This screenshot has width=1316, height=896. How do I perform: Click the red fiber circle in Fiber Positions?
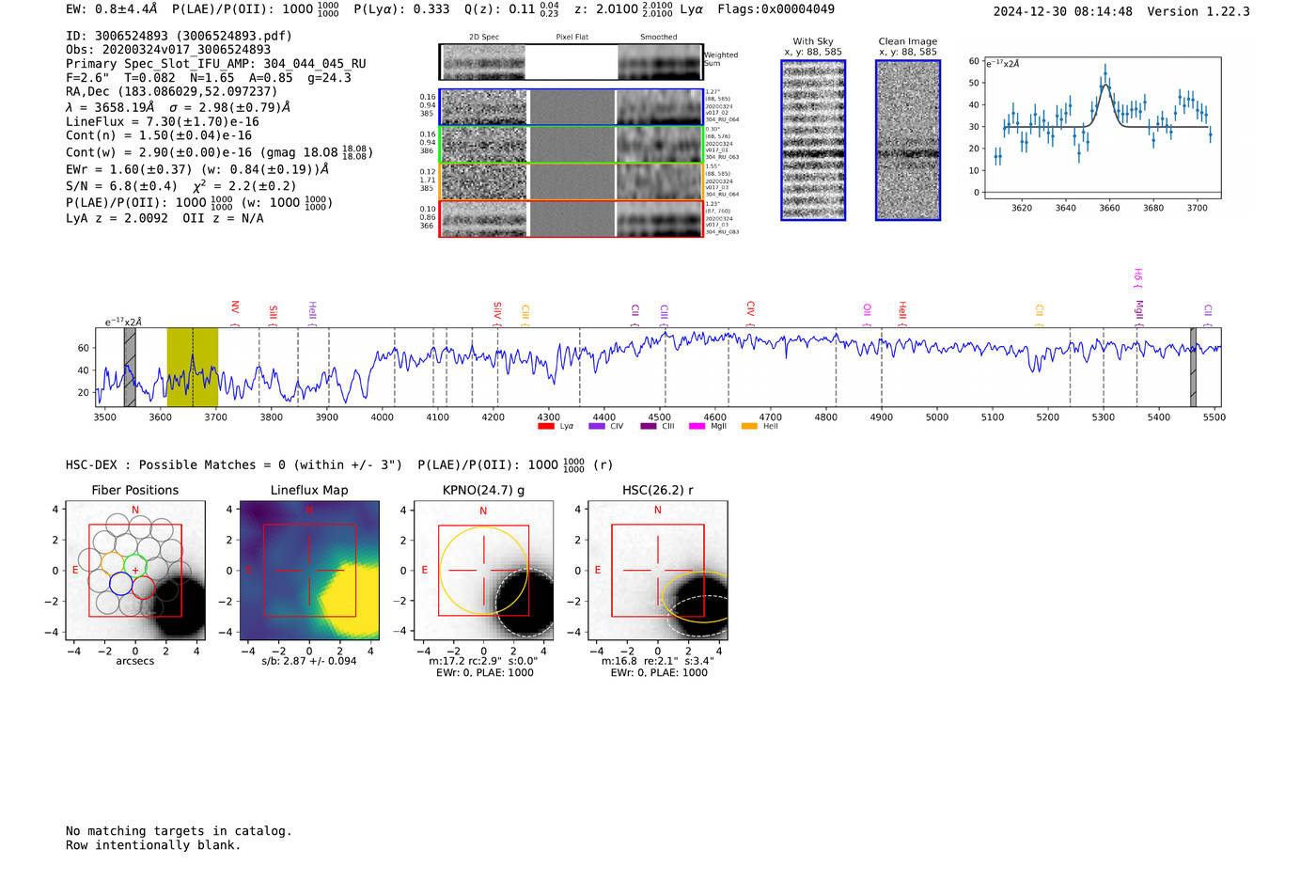pyautogui.click(x=143, y=588)
